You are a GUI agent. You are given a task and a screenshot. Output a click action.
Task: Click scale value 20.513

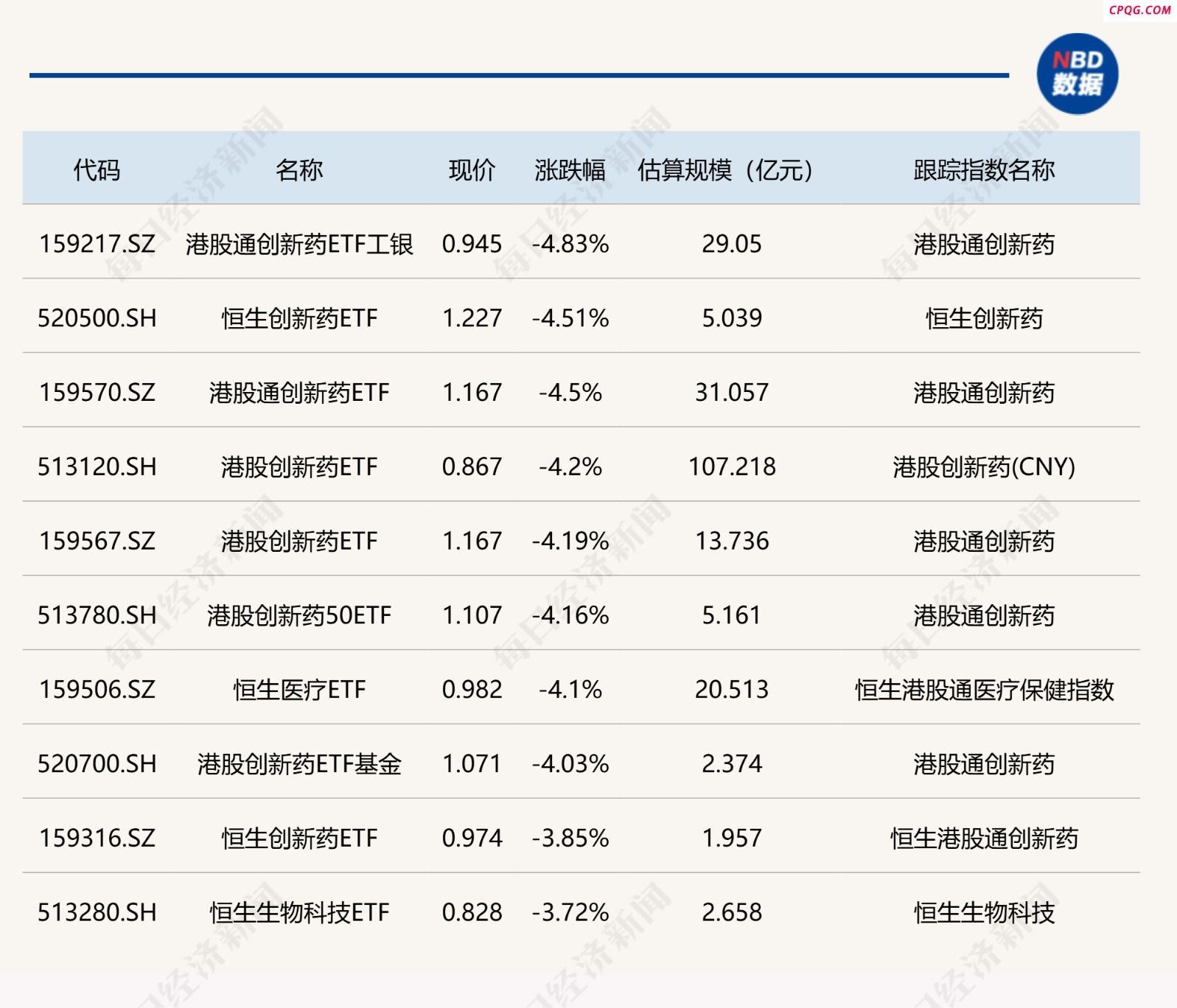pyautogui.click(x=731, y=690)
